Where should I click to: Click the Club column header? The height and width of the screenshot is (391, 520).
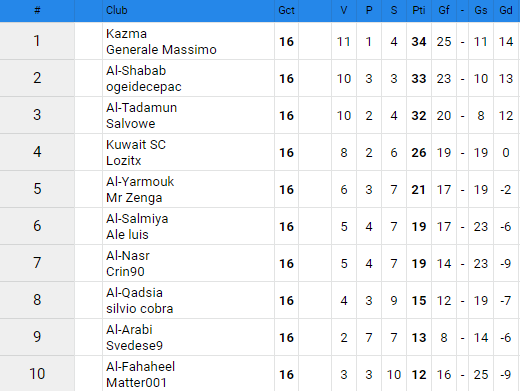coord(117,10)
